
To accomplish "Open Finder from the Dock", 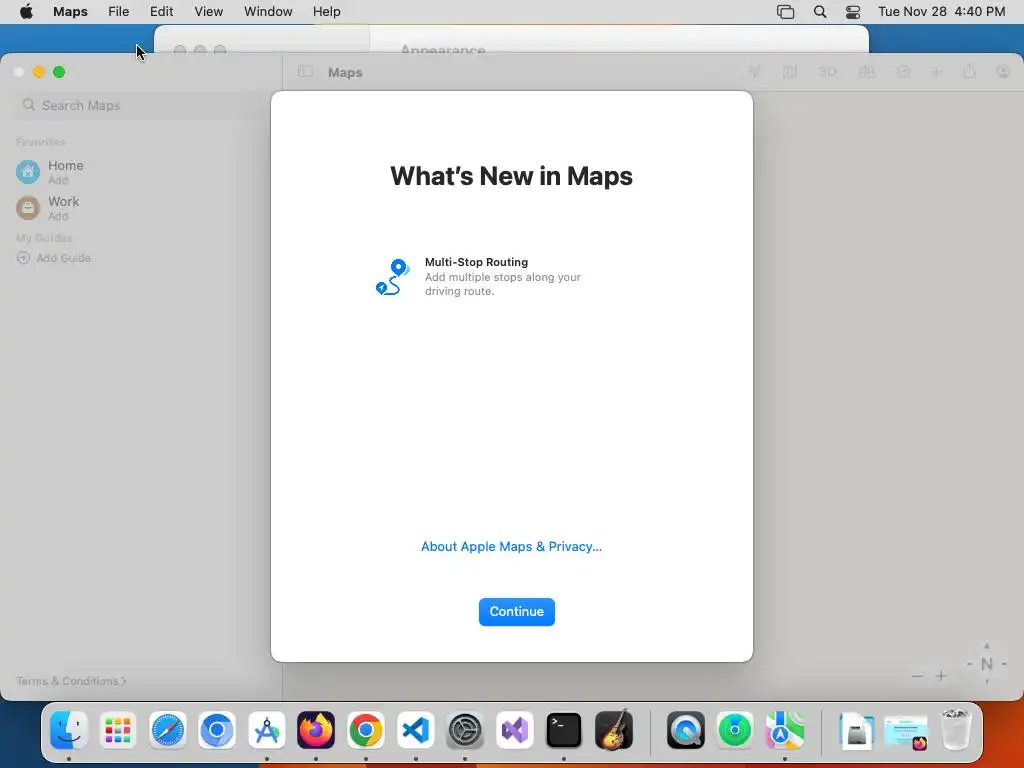I will [x=69, y=730].
